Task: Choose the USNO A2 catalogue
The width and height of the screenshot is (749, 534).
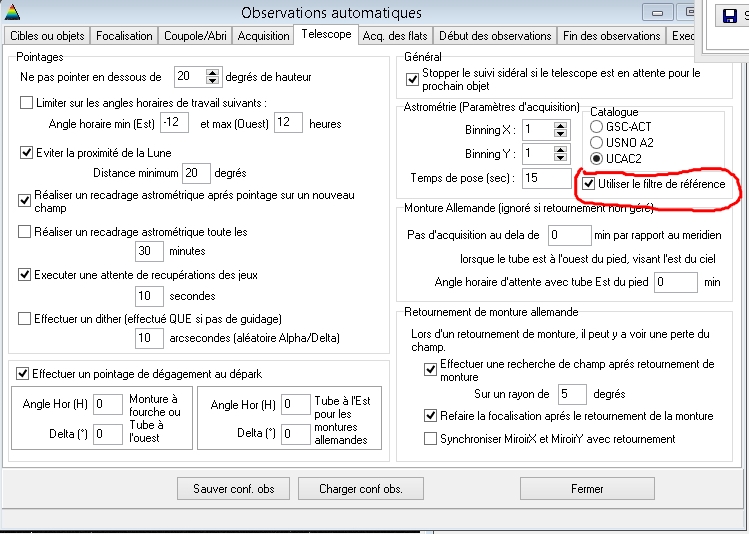Action: point(597,143)
